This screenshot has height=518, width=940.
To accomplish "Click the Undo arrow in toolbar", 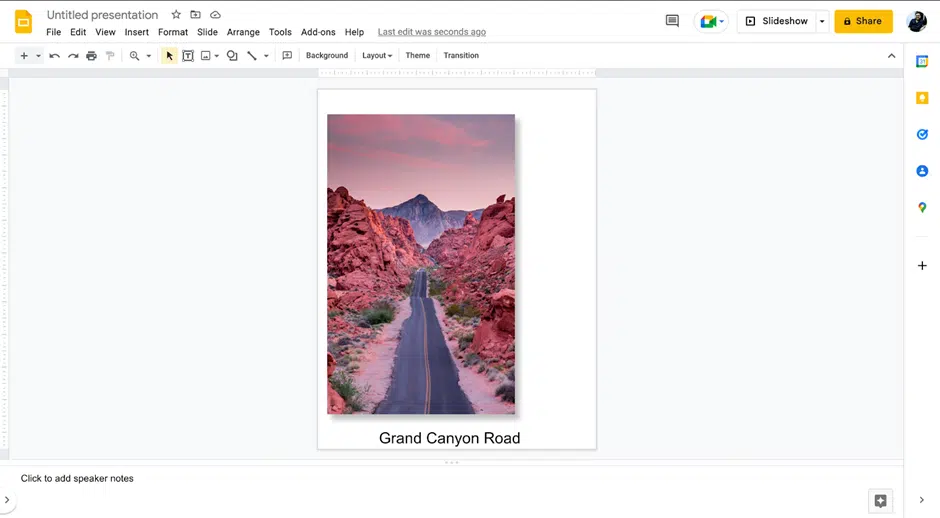I will tap(54, 56).
